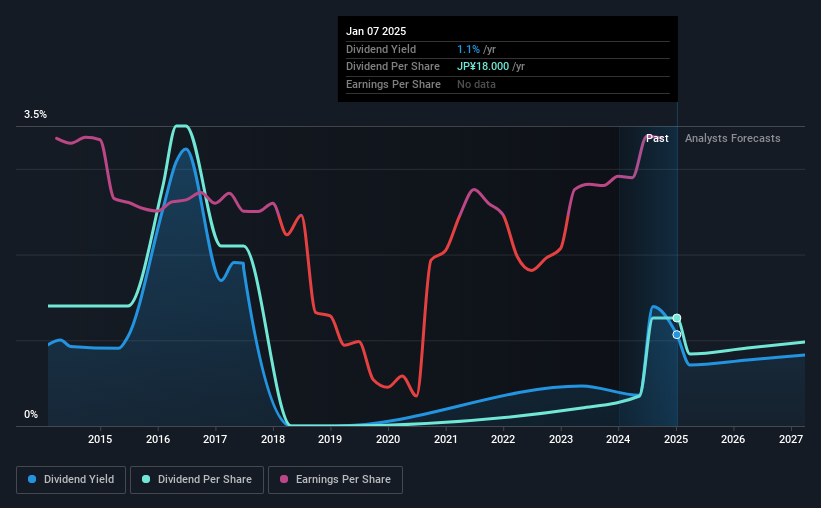Toggle the Earnings Per Share legend button
Viewport: 821px width, 508px height.
pyautogui.click(x=336, y=480)
